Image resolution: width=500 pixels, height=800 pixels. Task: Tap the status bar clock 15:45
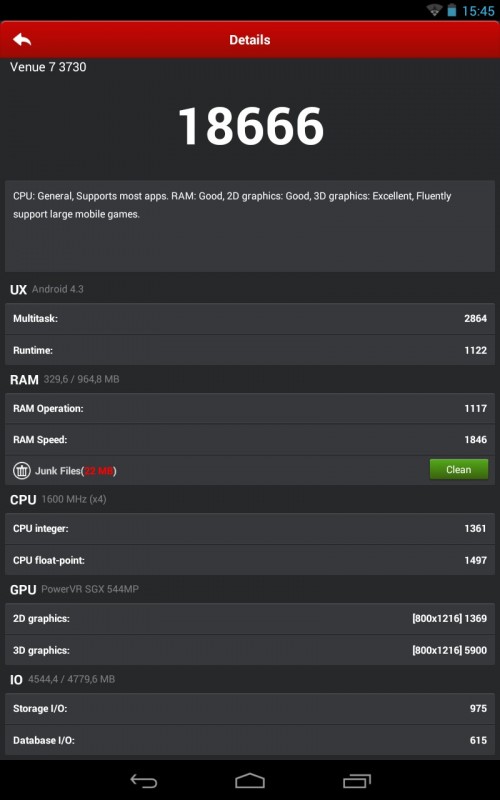pyautogui.click(x=478, y=11)
